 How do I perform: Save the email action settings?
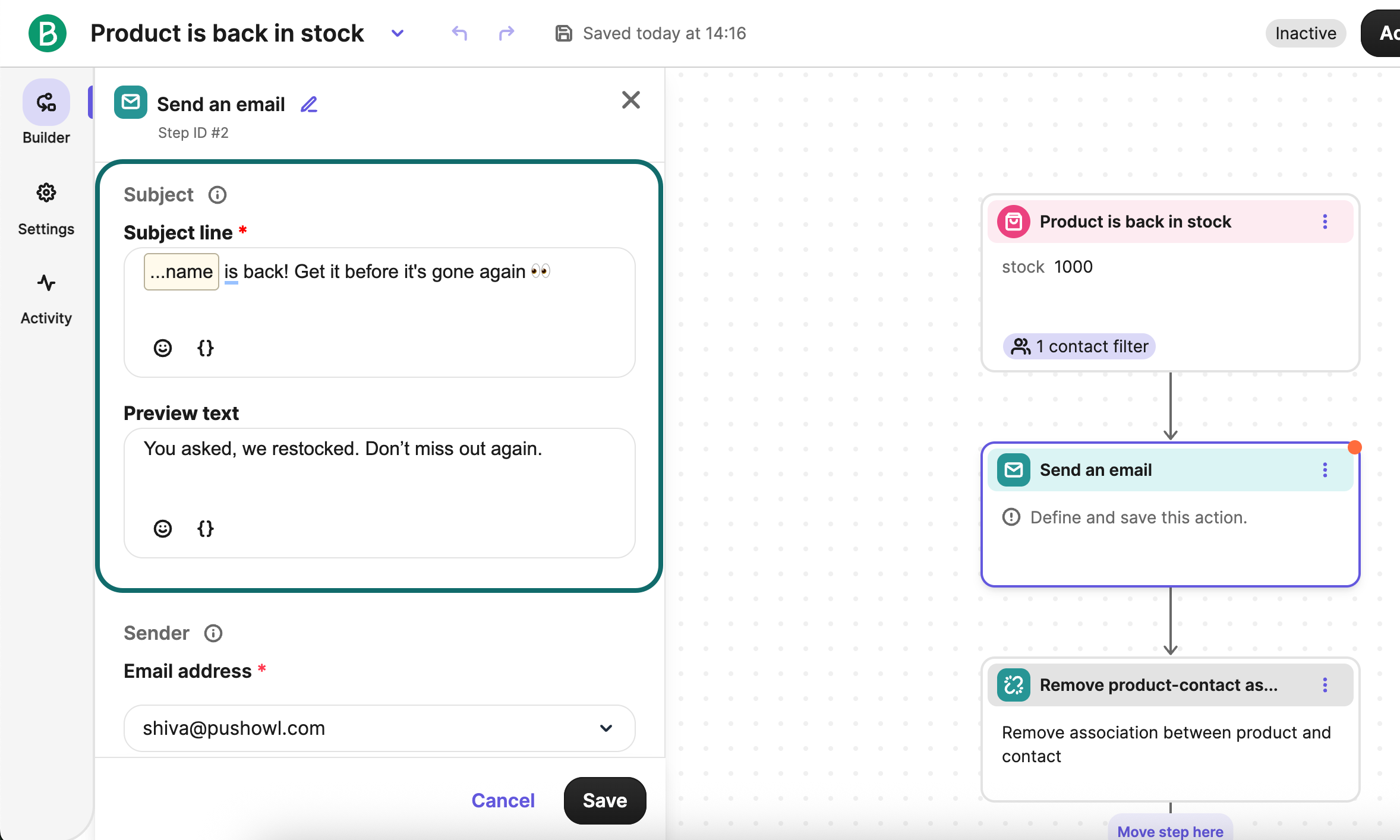[x=604, y=800]
